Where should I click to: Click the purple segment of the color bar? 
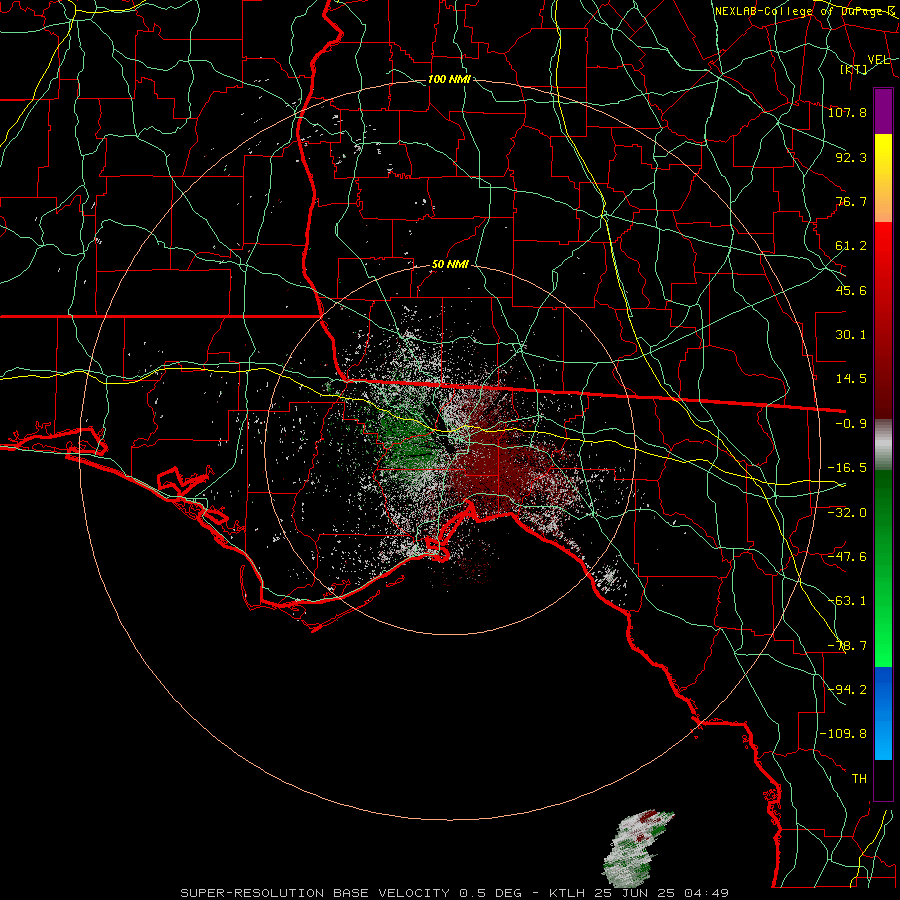point(883,111)
